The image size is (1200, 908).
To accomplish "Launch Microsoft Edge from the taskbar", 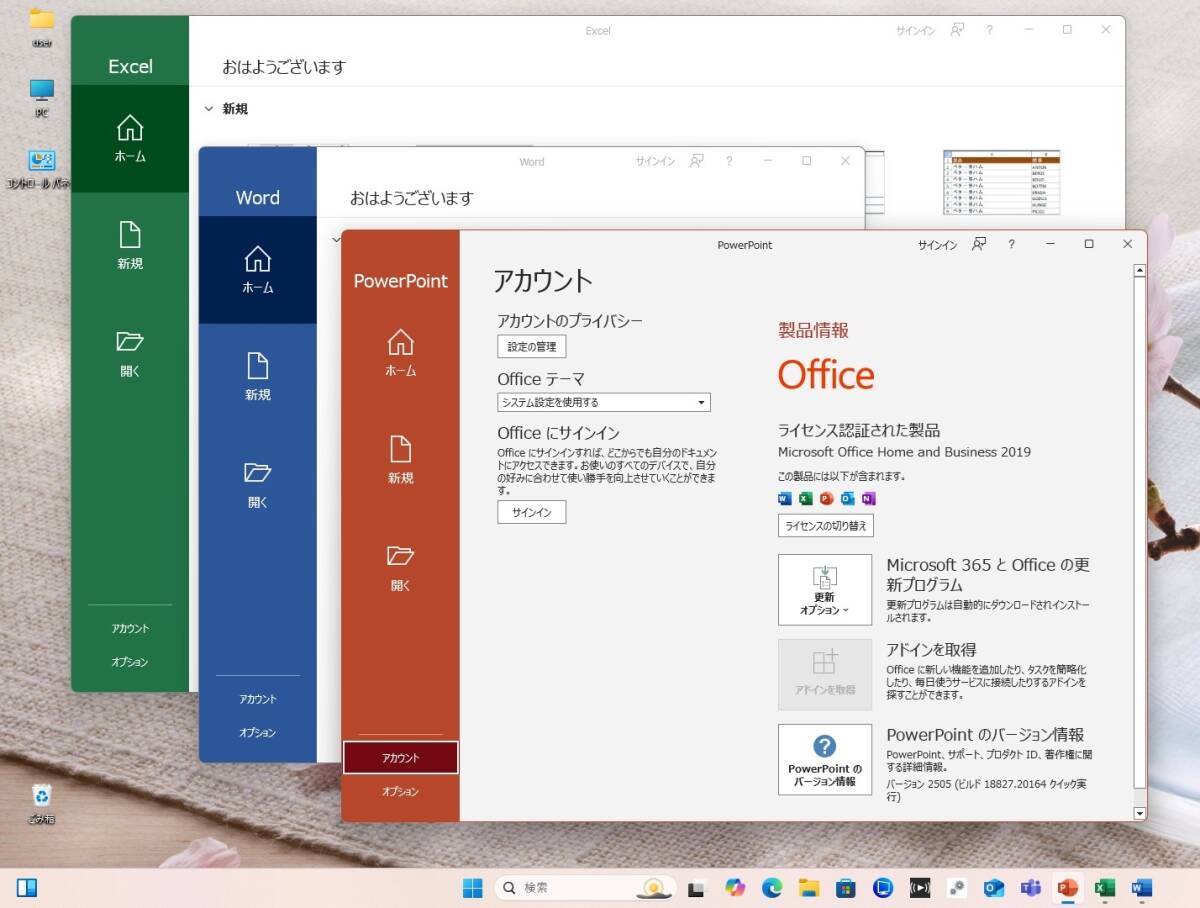I will pyautogui.click(x=772, y=887).
